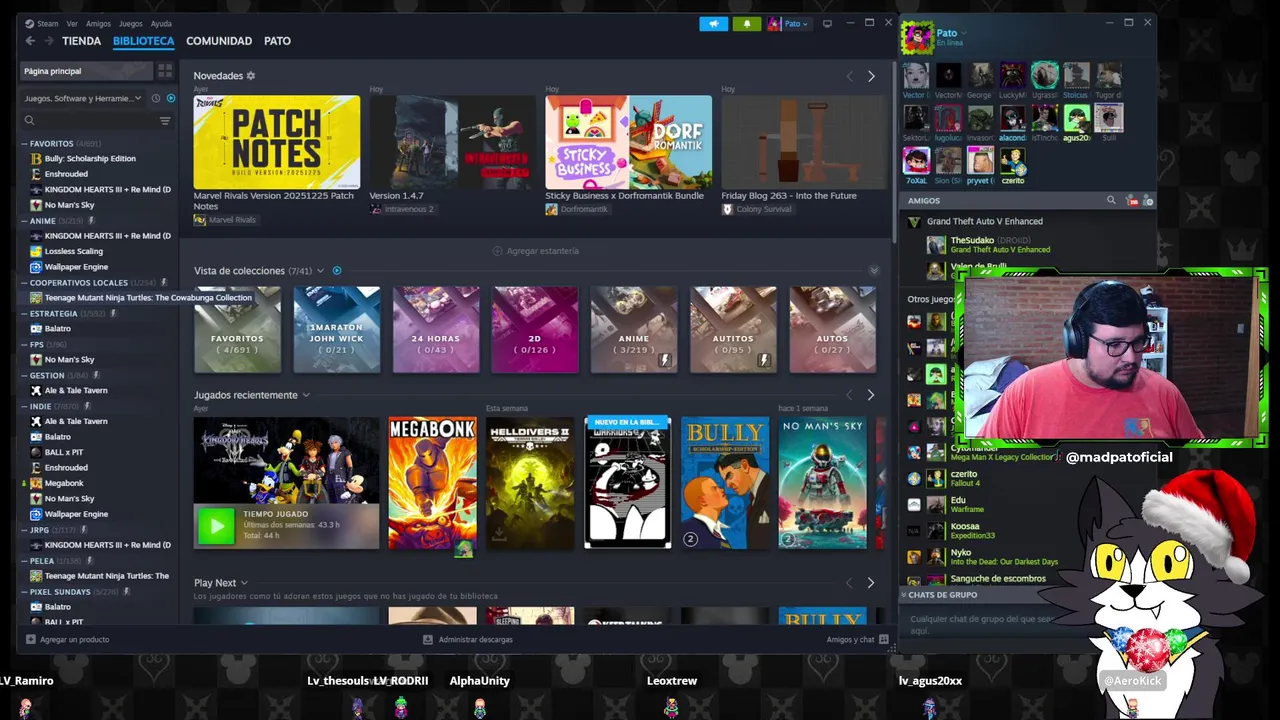Open the 24 Horas collection tile
Image resolution: width=1280 pixels, height=720 pixels.
coord(436,329)
